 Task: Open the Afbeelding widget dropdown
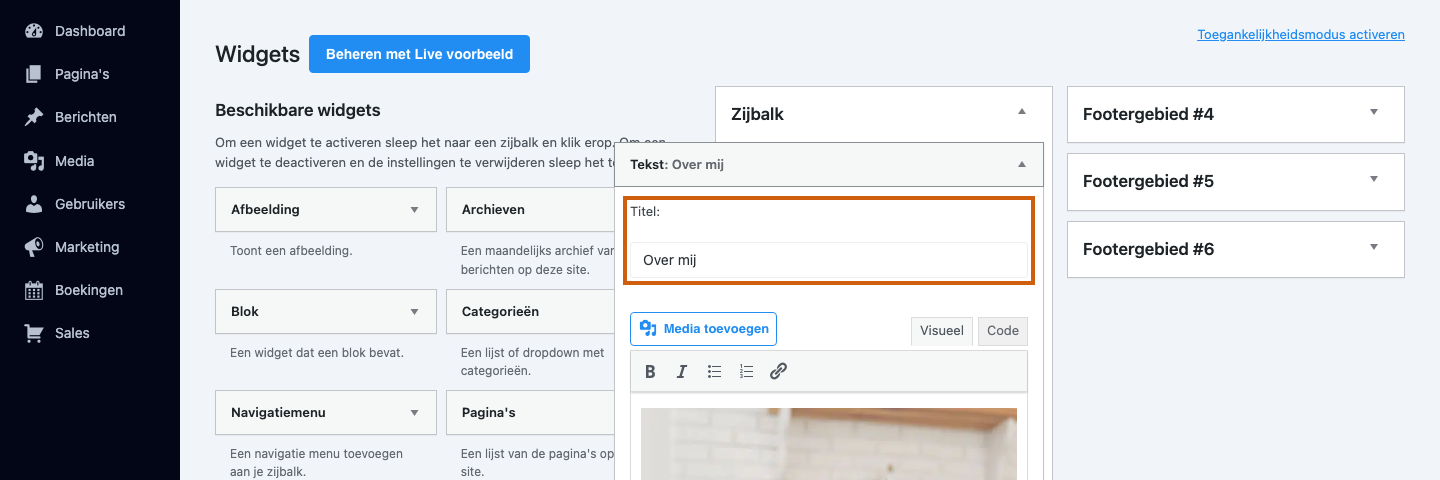(414, 210)
